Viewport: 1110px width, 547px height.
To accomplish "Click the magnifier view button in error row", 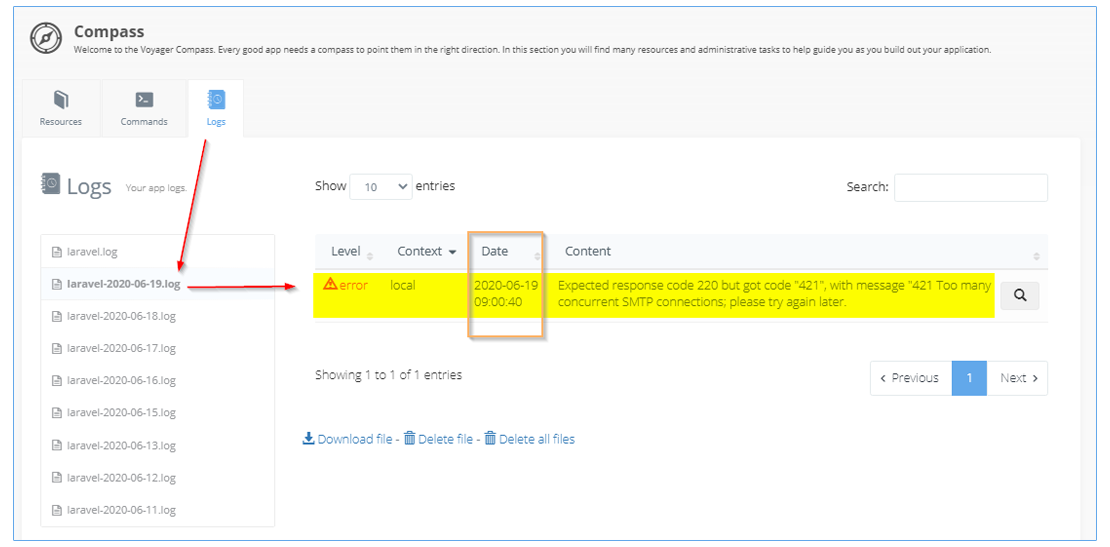I will click(1019, 296).
